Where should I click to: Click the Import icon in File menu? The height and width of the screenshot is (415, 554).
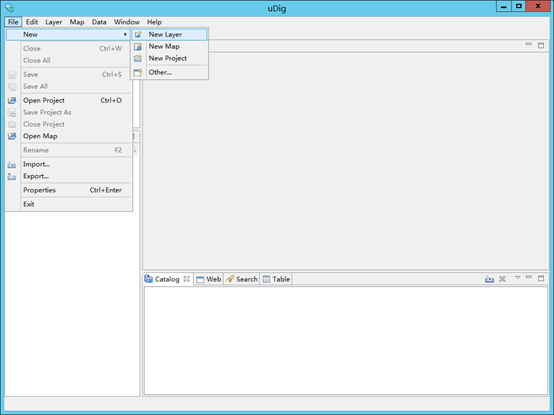pyautogui.click(x=12, y=165)
